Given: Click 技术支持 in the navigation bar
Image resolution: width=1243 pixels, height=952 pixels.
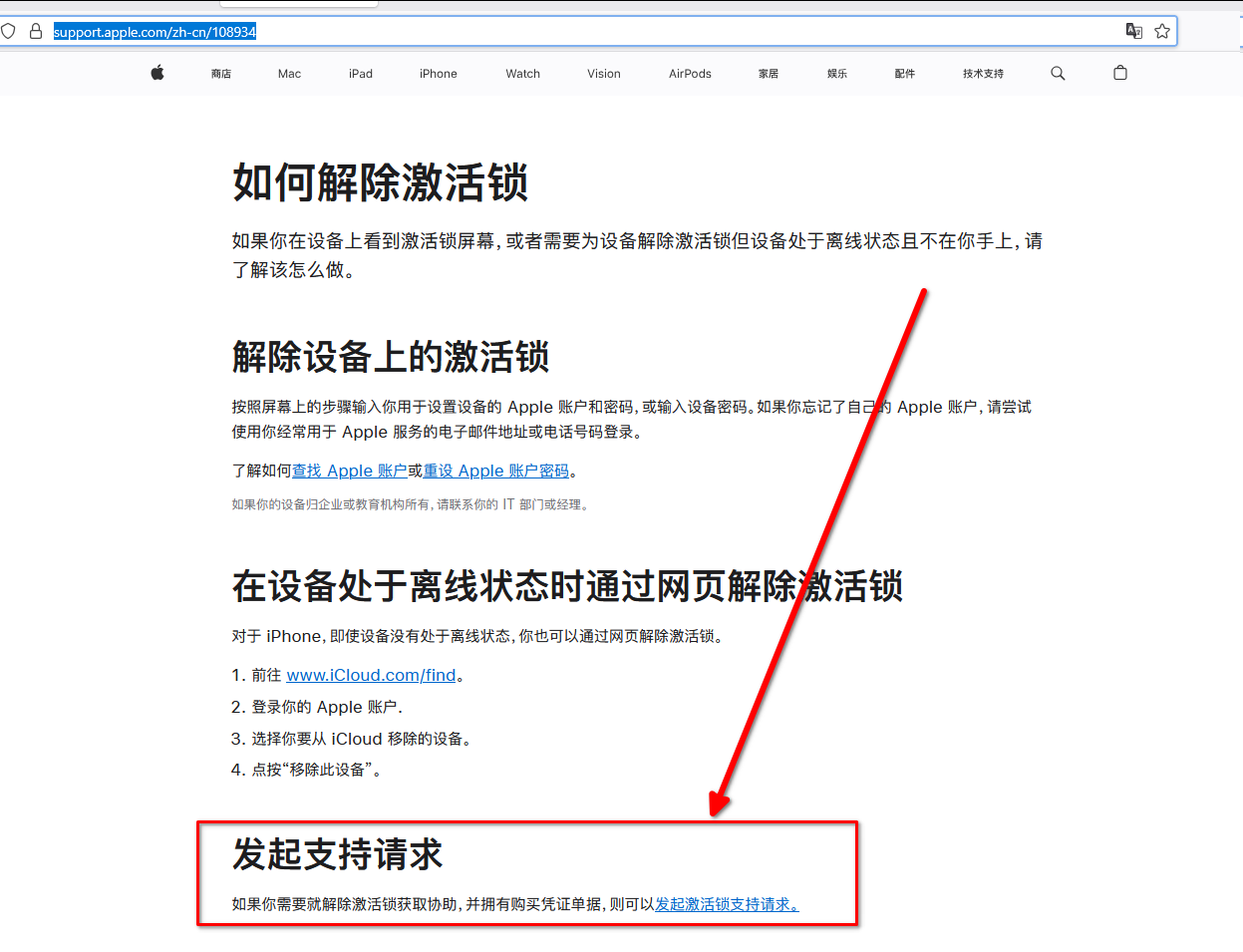Looking at the screenshot, I should (x=983, y=74).
